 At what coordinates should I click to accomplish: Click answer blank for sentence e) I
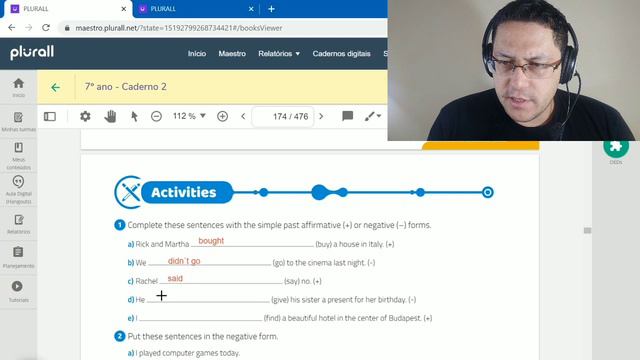click(x=200, y=318)
